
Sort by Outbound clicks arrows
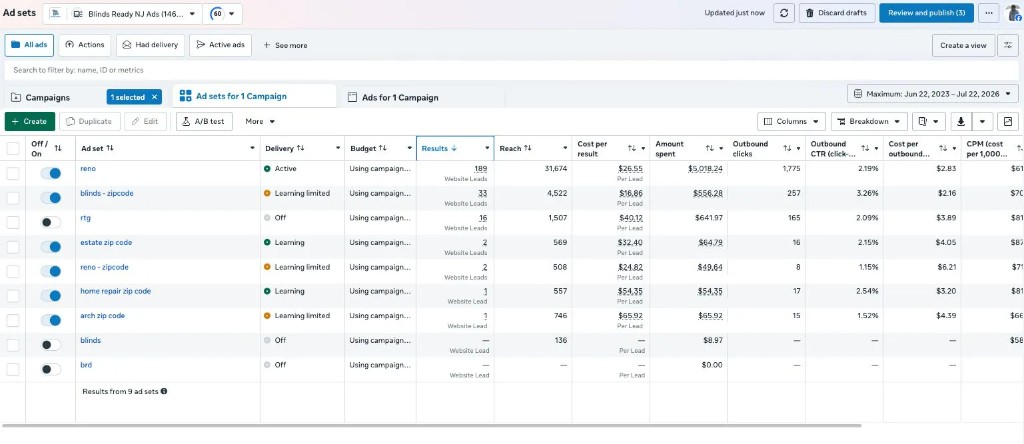tap(787, 149)
